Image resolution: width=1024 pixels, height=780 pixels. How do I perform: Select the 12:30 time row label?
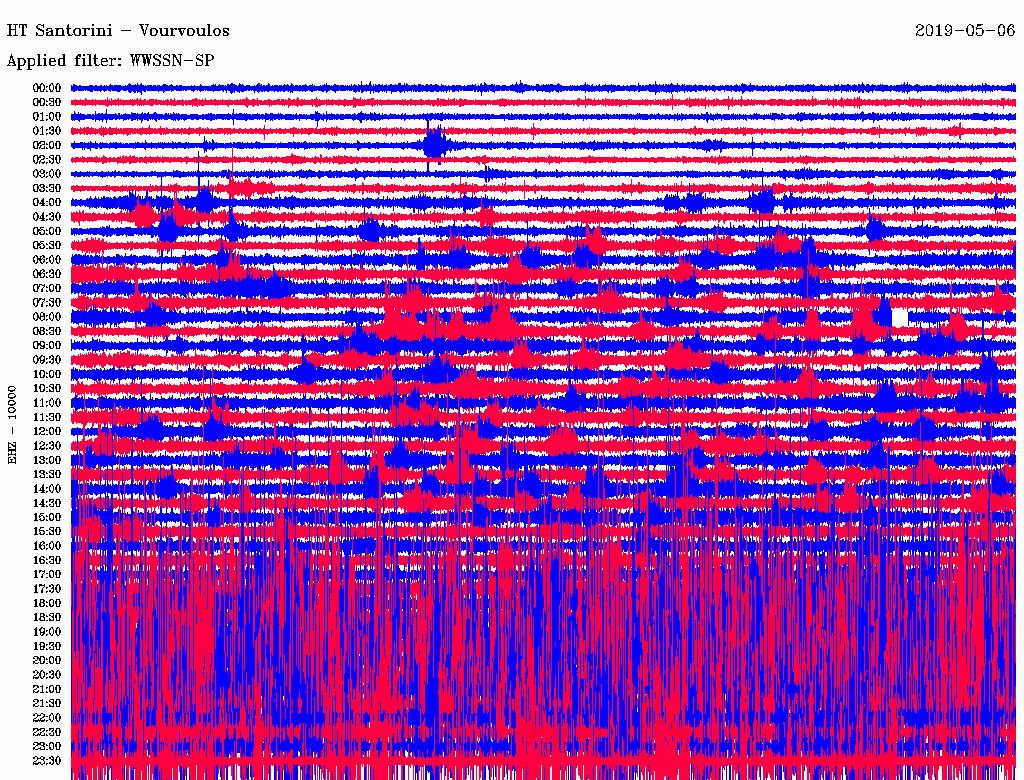[47, 446]
